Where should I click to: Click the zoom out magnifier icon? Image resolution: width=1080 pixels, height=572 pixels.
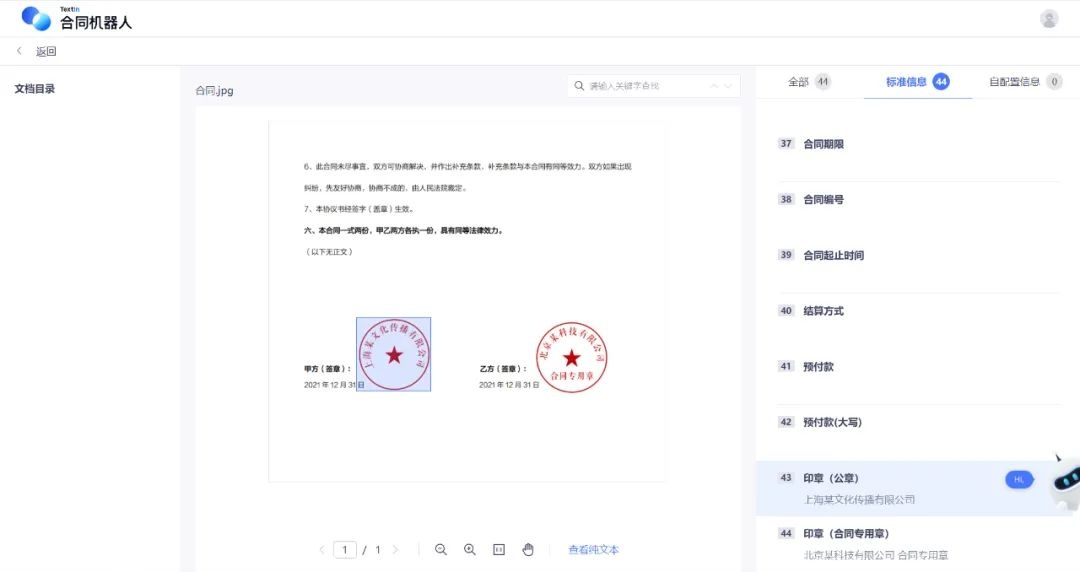(440, 550)
